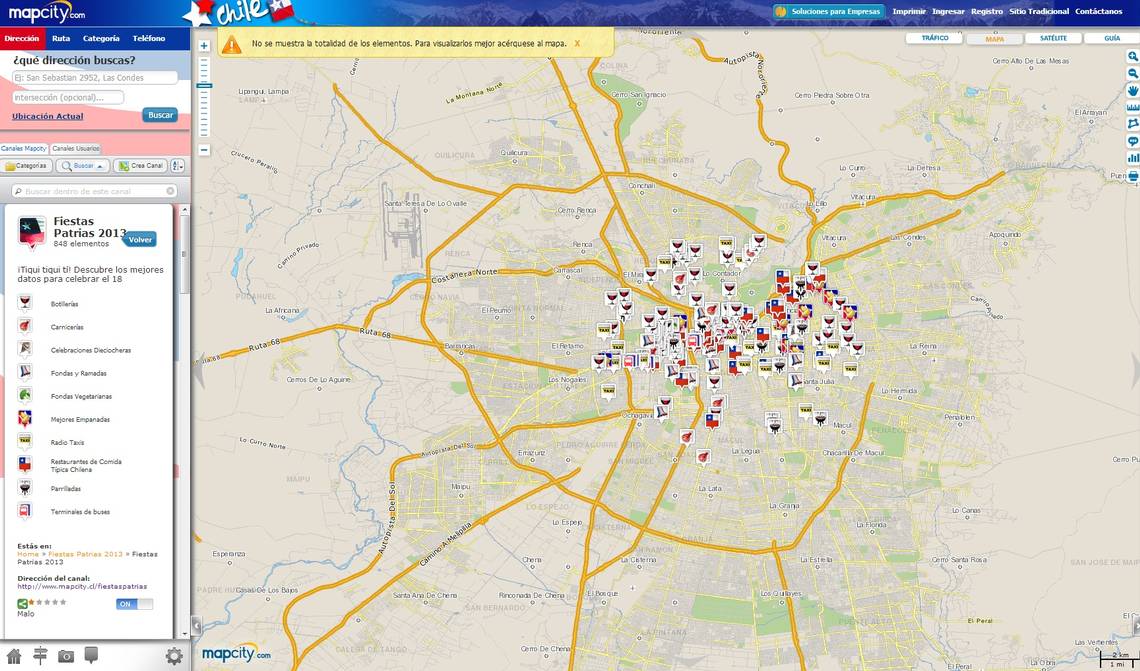The height and width of the screenshot is (671, 1140).
Task: Click the Fiestas Patrias 2013 channel thumbnail
Action: (x=32, y=232)
